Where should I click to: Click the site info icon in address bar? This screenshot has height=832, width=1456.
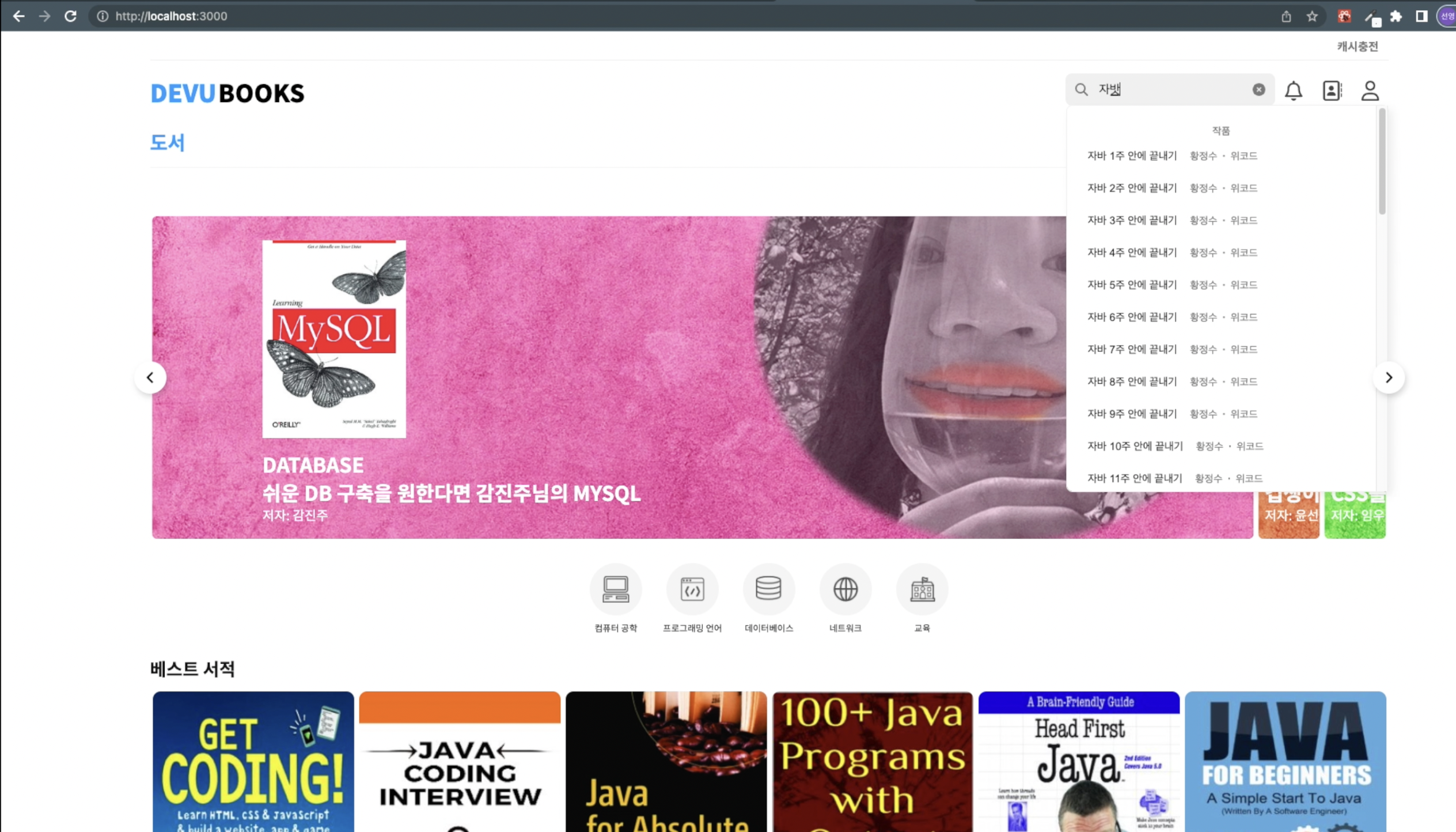[103, 16]
